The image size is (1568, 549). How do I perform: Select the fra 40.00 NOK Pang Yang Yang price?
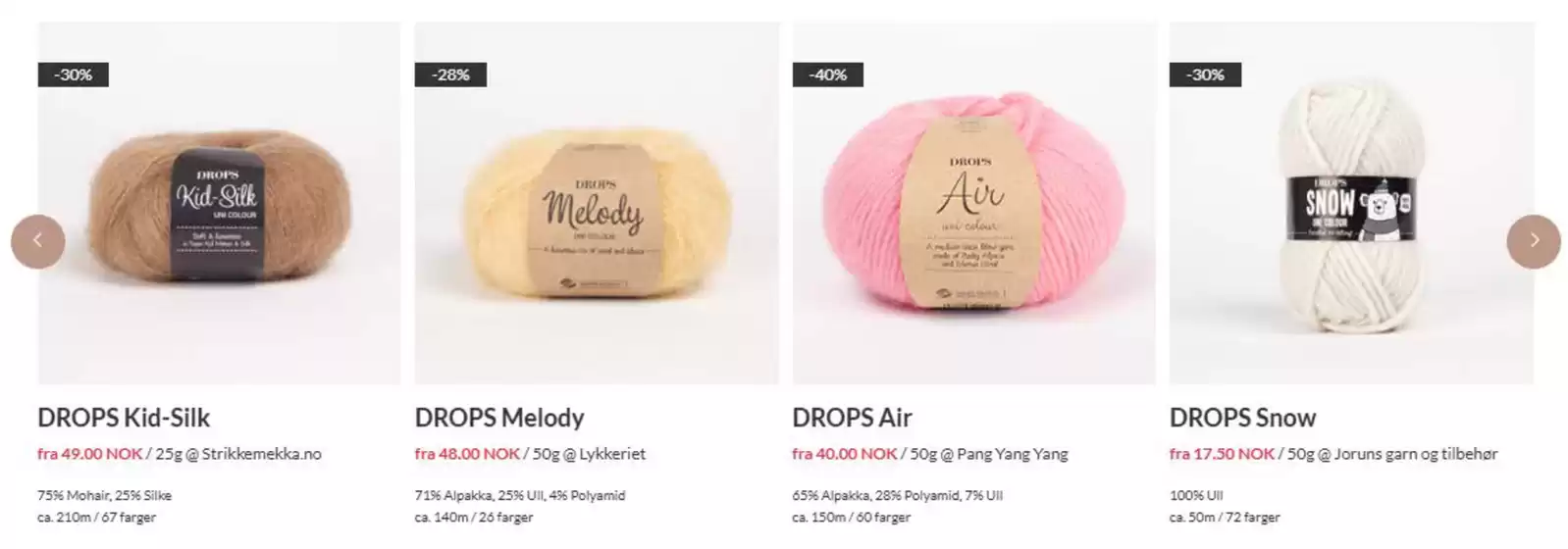[x=930, y=454]
